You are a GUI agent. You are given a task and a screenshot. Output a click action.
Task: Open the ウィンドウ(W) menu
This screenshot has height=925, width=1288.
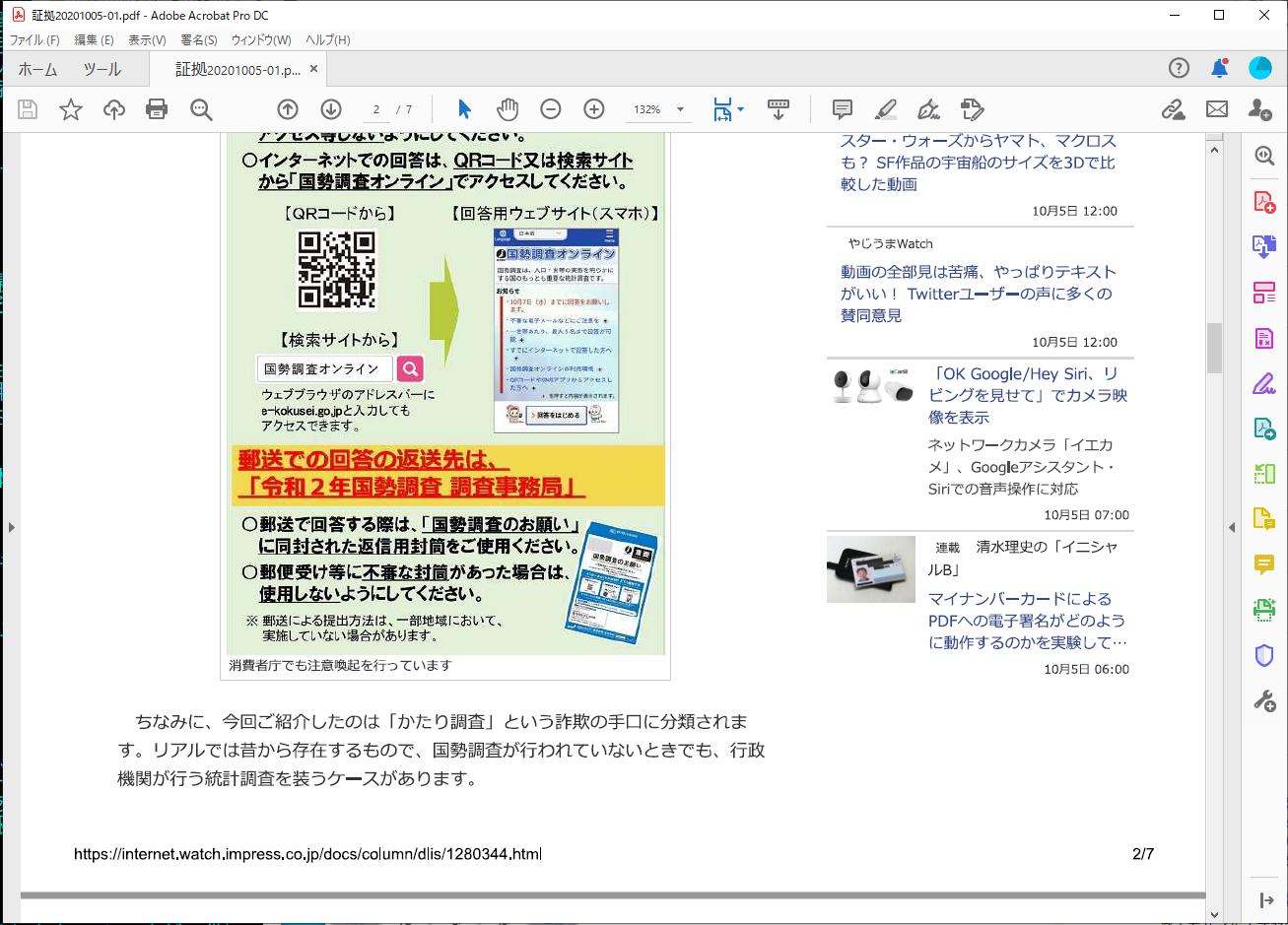tap(261, 40)
